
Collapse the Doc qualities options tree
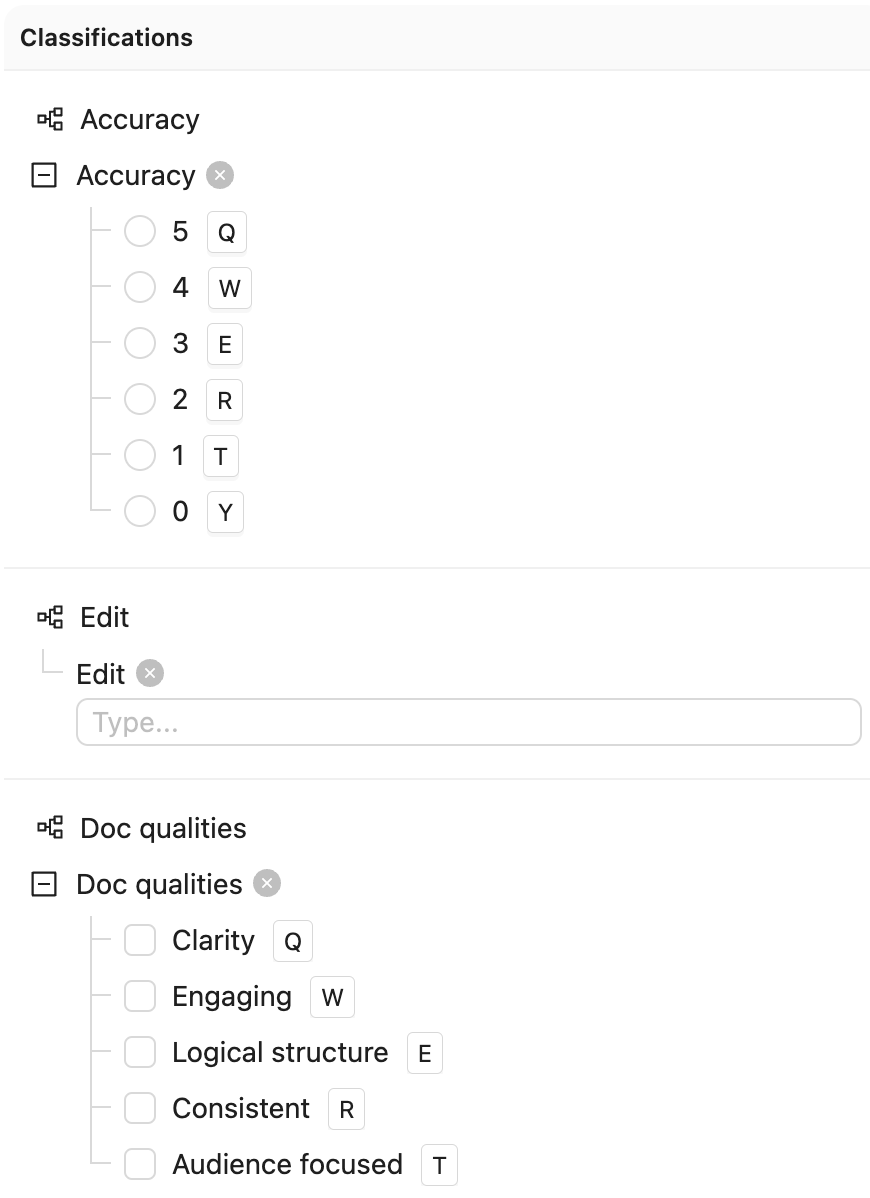[44, 884]
